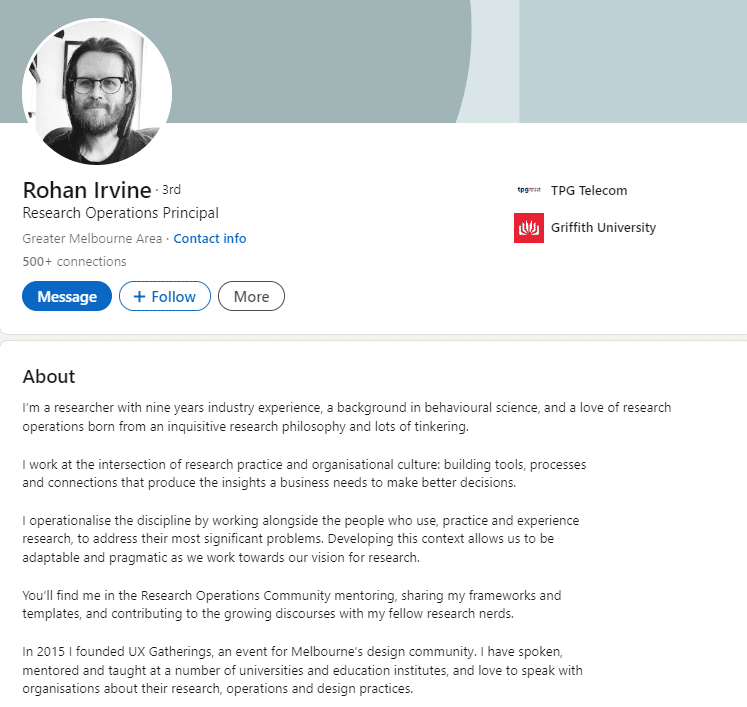
Task: Click the TPG Telecom company logo
Action: point(529,190)
